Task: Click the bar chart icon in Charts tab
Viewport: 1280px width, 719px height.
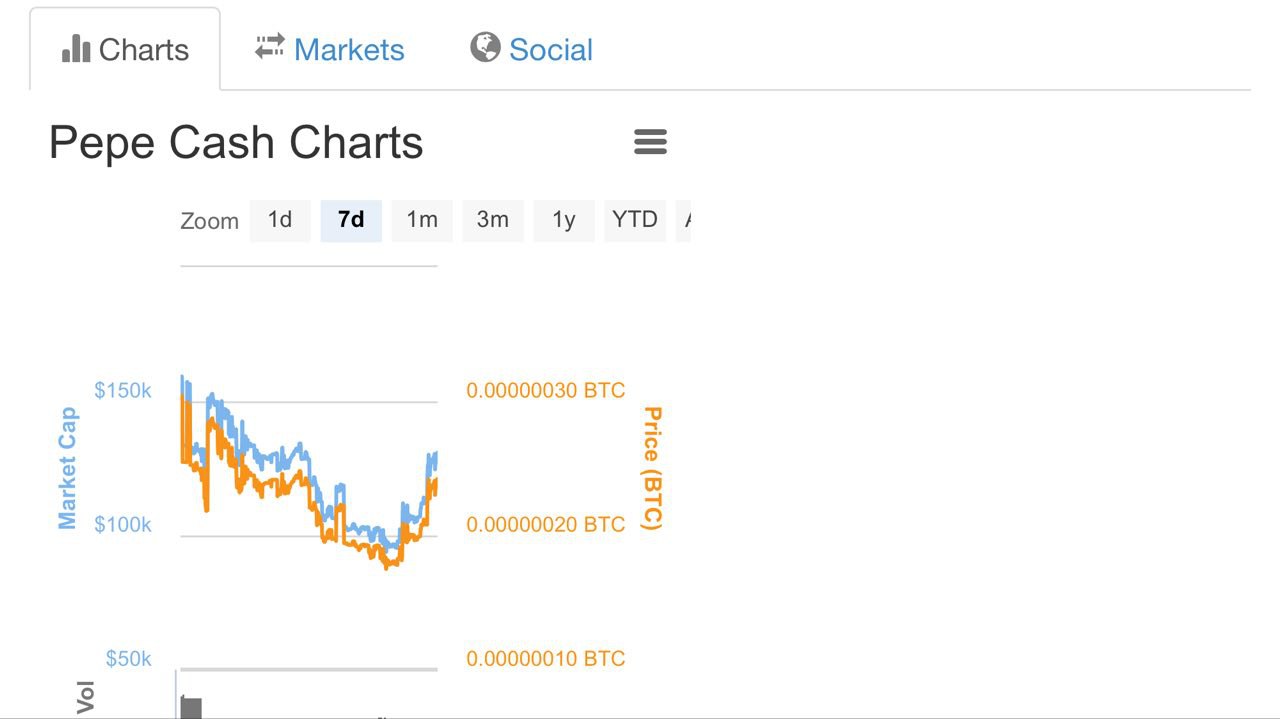Action: (76, 48)
